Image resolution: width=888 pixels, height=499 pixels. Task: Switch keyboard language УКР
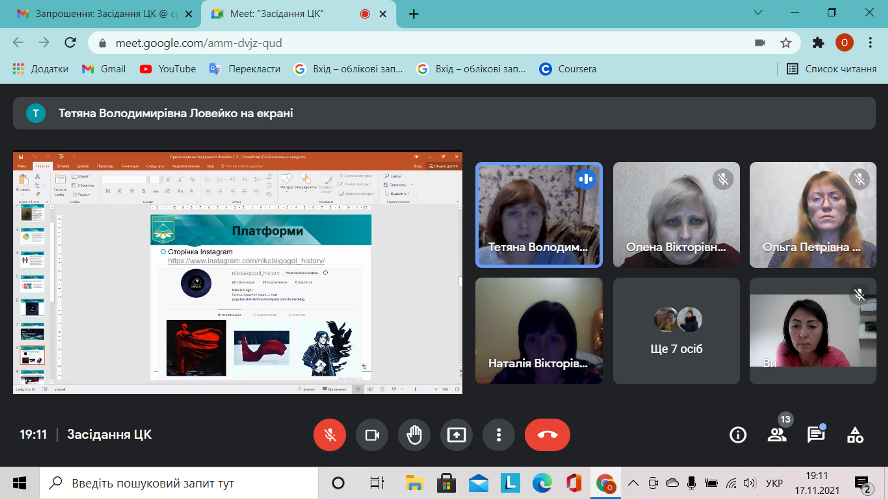[774, 483]
